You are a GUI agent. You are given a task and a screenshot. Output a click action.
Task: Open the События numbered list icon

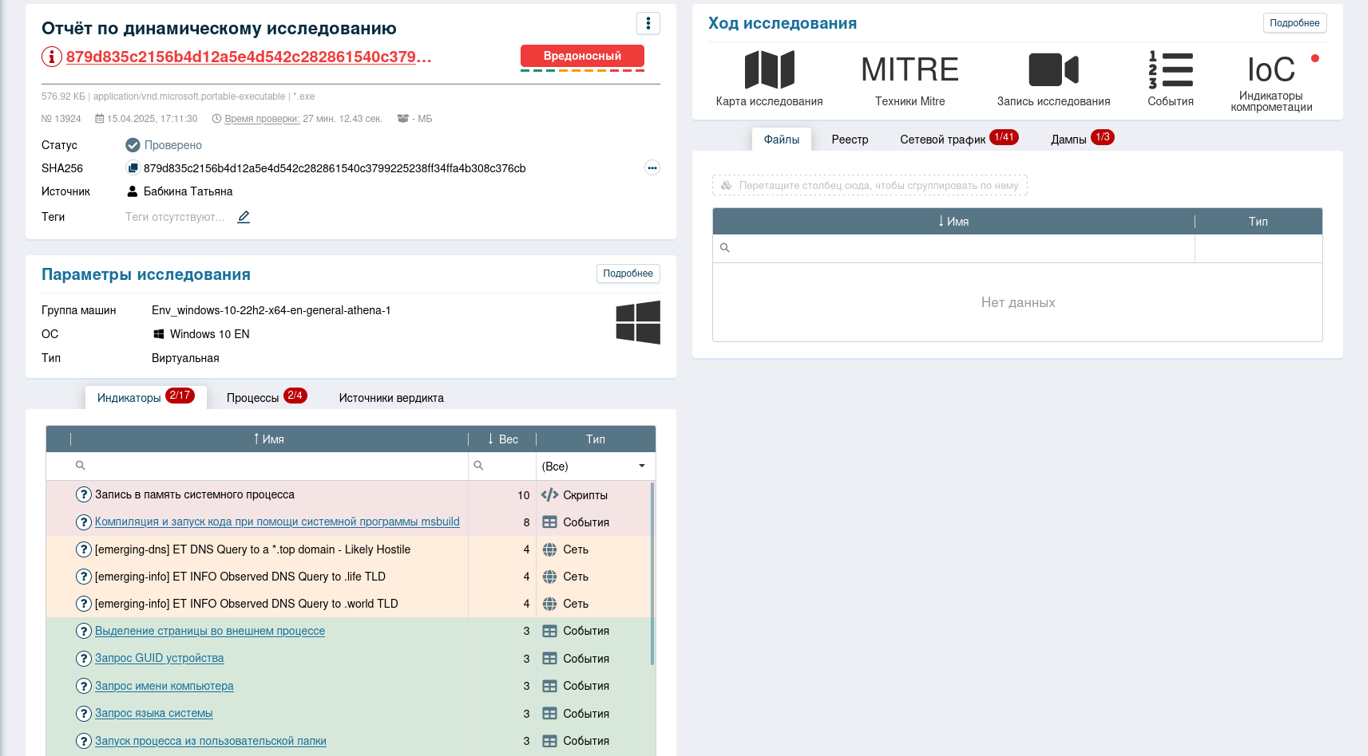tap(1170, 71)
